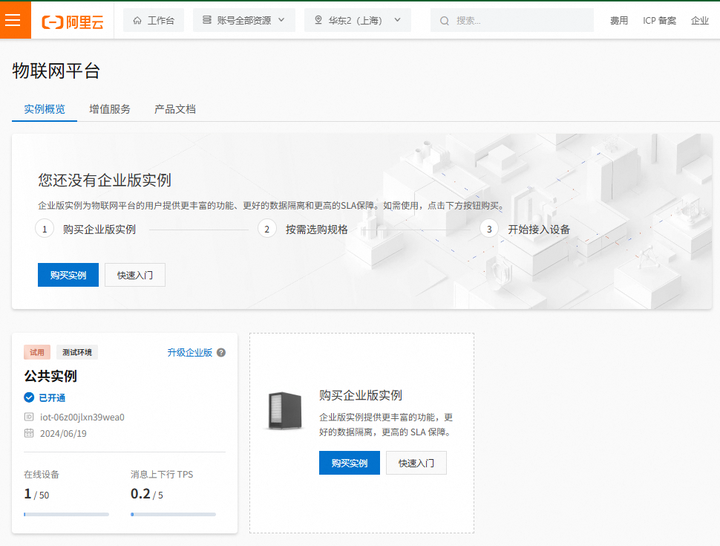Click the 试用 tag on public instance
The image size is (720, 546).
tap(37, 352)
